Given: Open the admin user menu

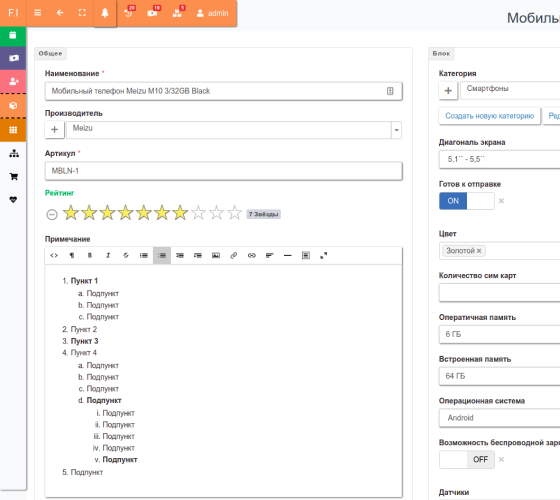Looking at the screenshot, I should [x=212, y=13].
